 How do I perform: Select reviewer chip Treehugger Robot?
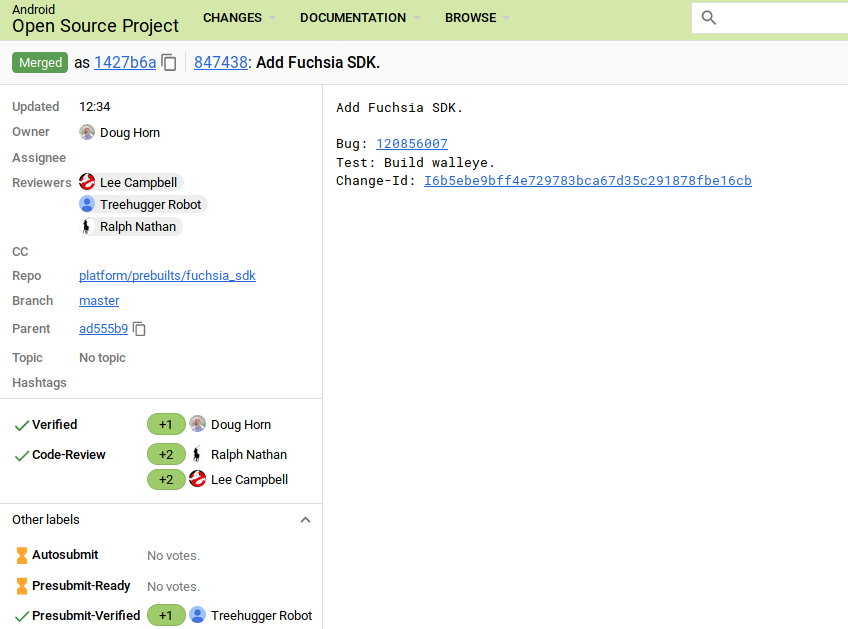pyautogui.click(x=143, y=204)
